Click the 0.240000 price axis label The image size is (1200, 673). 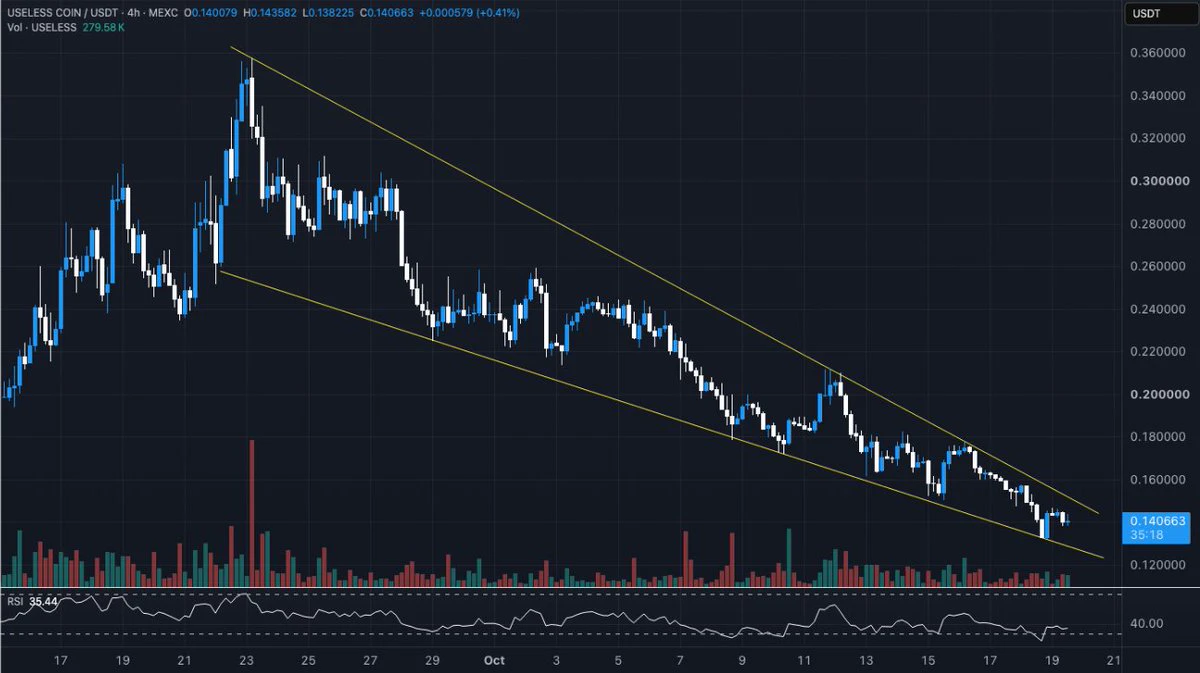[x=1158, y=309]
